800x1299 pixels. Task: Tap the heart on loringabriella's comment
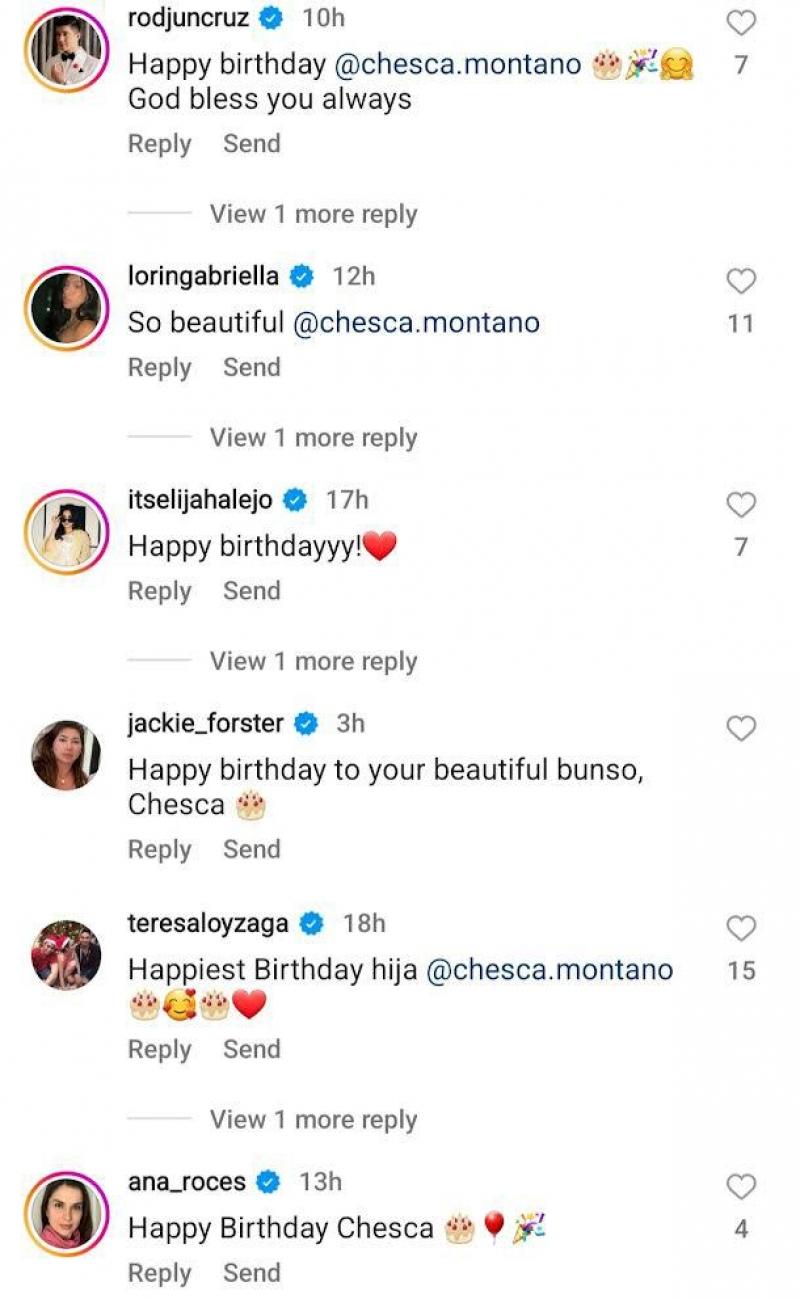pos(741,282)
